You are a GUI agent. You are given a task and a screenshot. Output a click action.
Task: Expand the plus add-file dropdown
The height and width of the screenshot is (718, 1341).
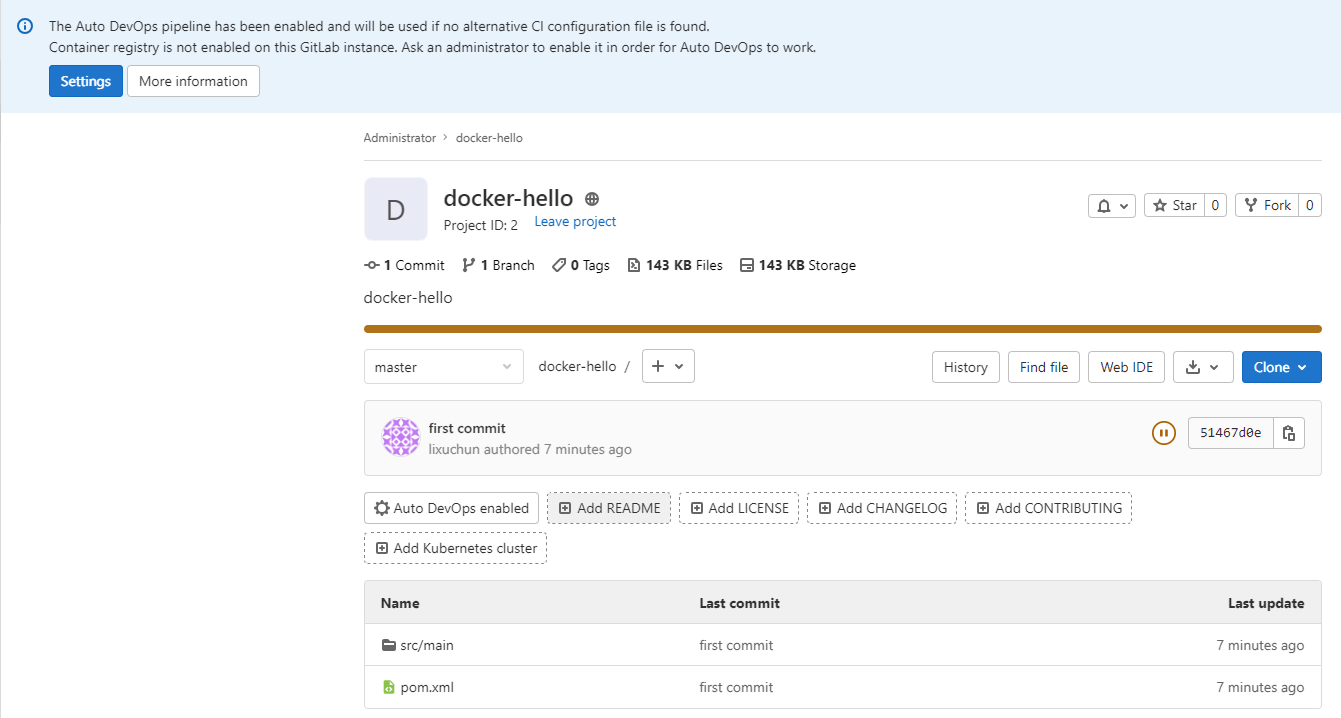point(668,366)
